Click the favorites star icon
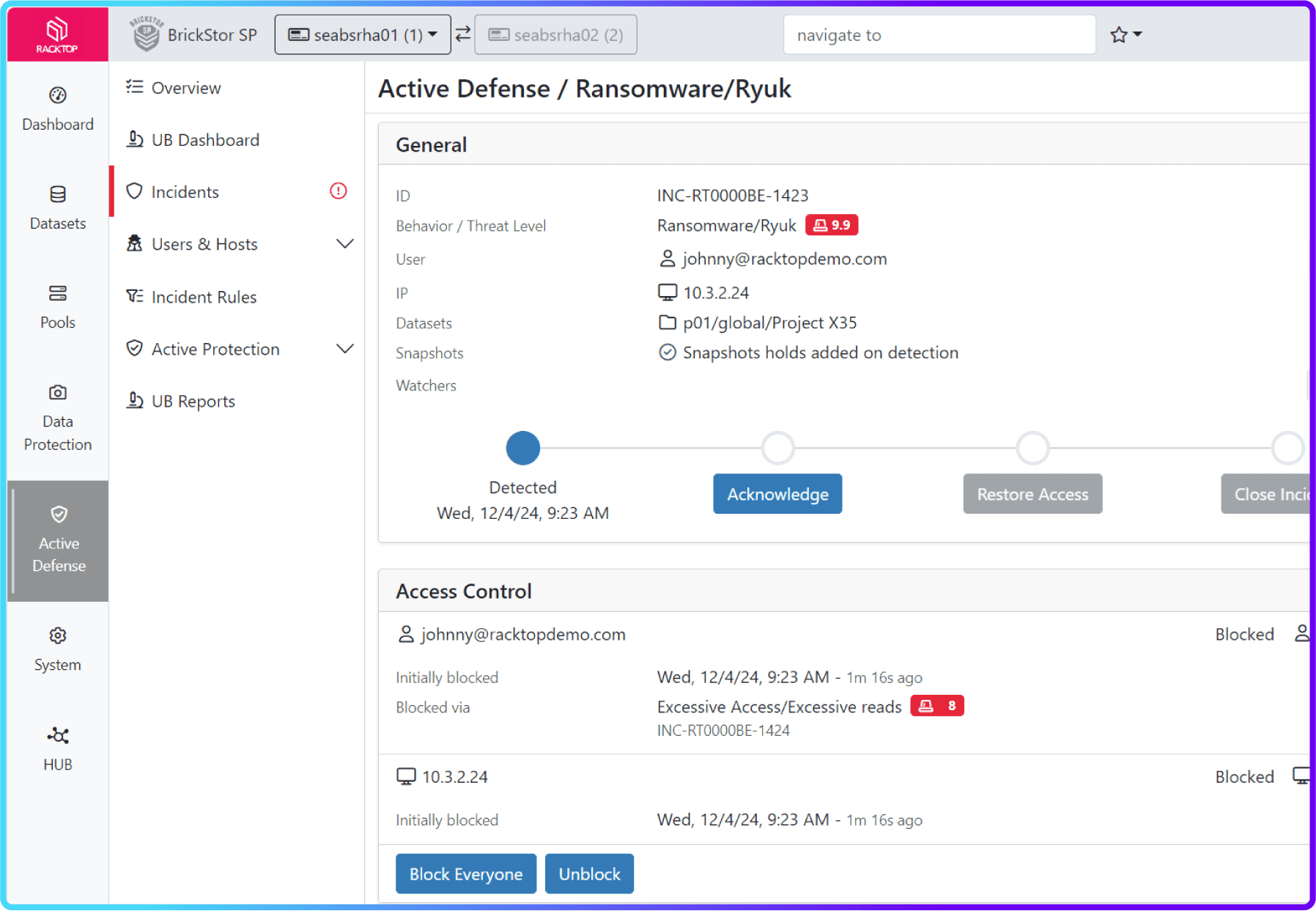This screenshot has height=911, width=1316. click(x=1118, y=34)
